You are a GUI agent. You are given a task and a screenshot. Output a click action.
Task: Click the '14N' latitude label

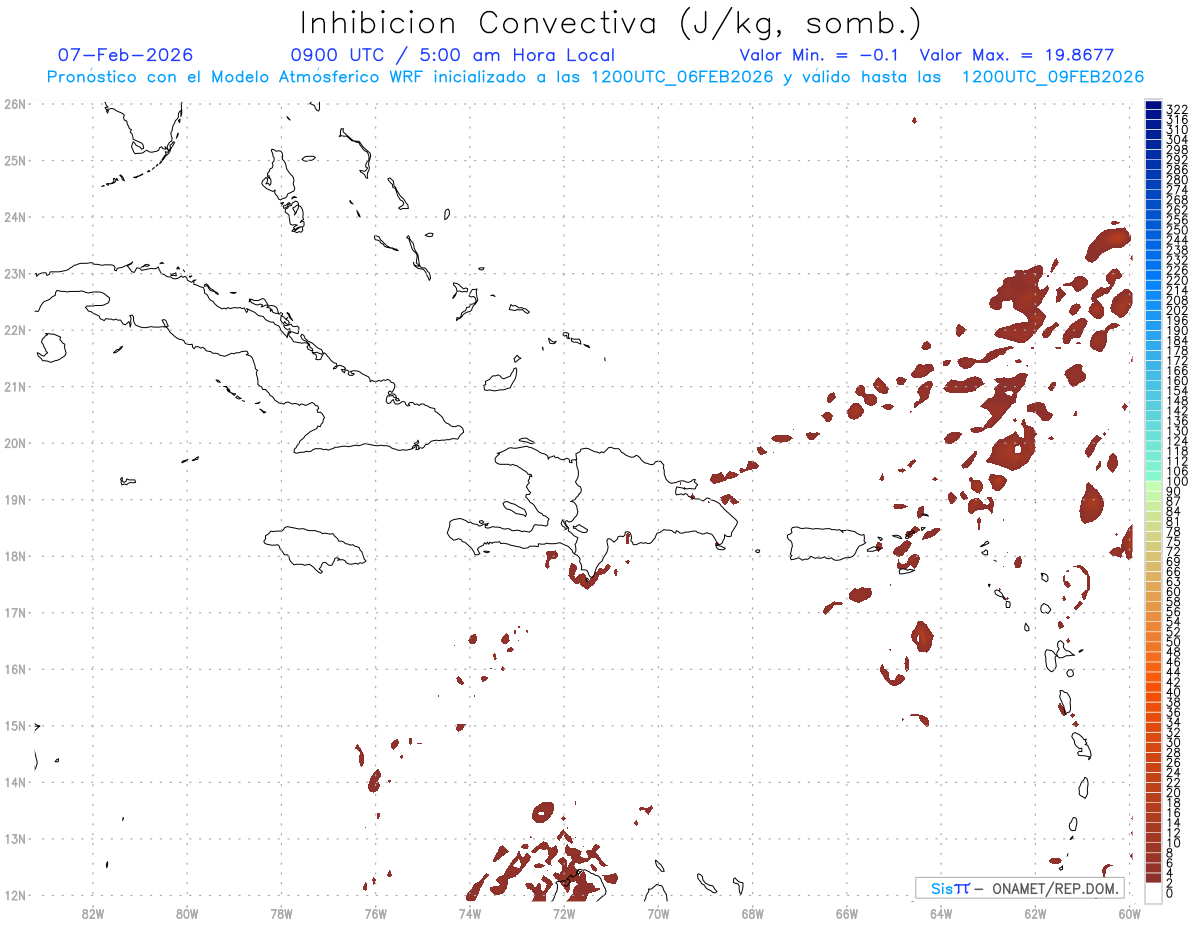(14, 782)
